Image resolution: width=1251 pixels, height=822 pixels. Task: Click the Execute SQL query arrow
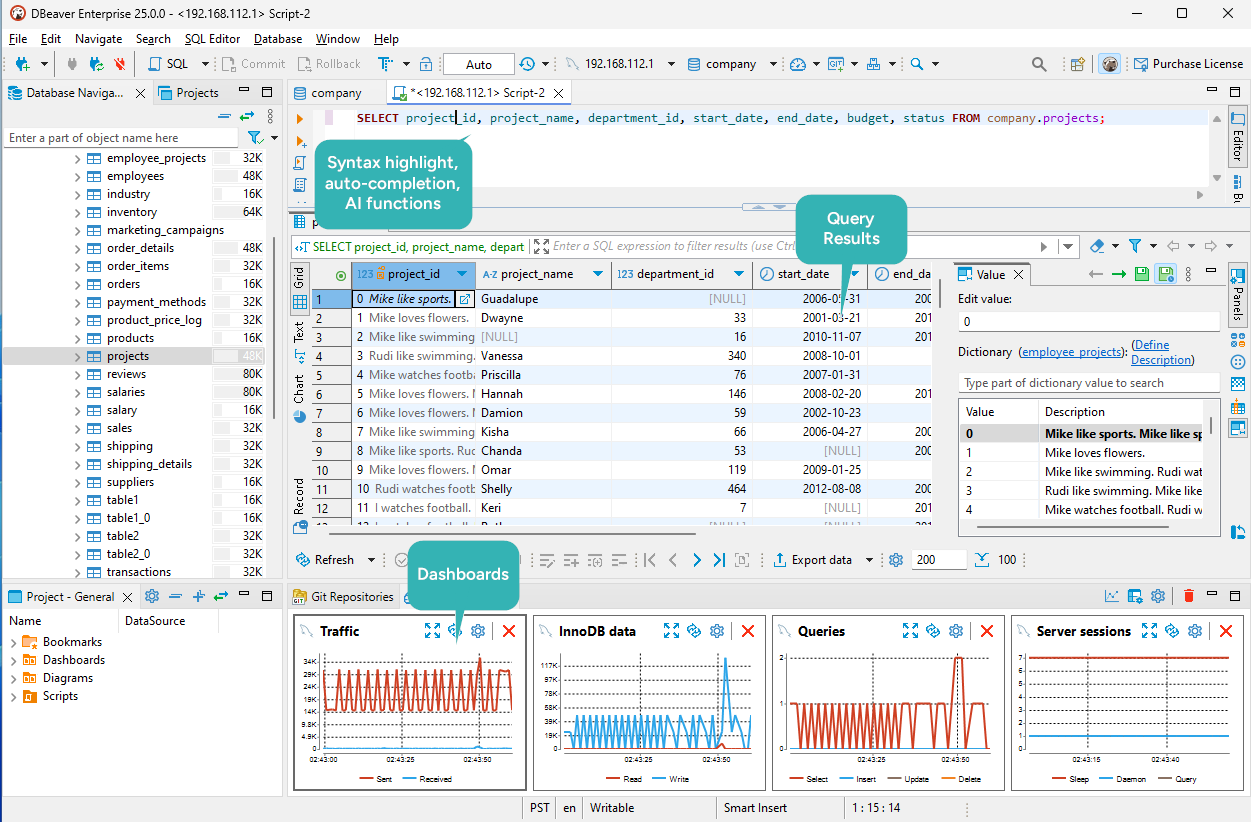click(x=300, y=119)
